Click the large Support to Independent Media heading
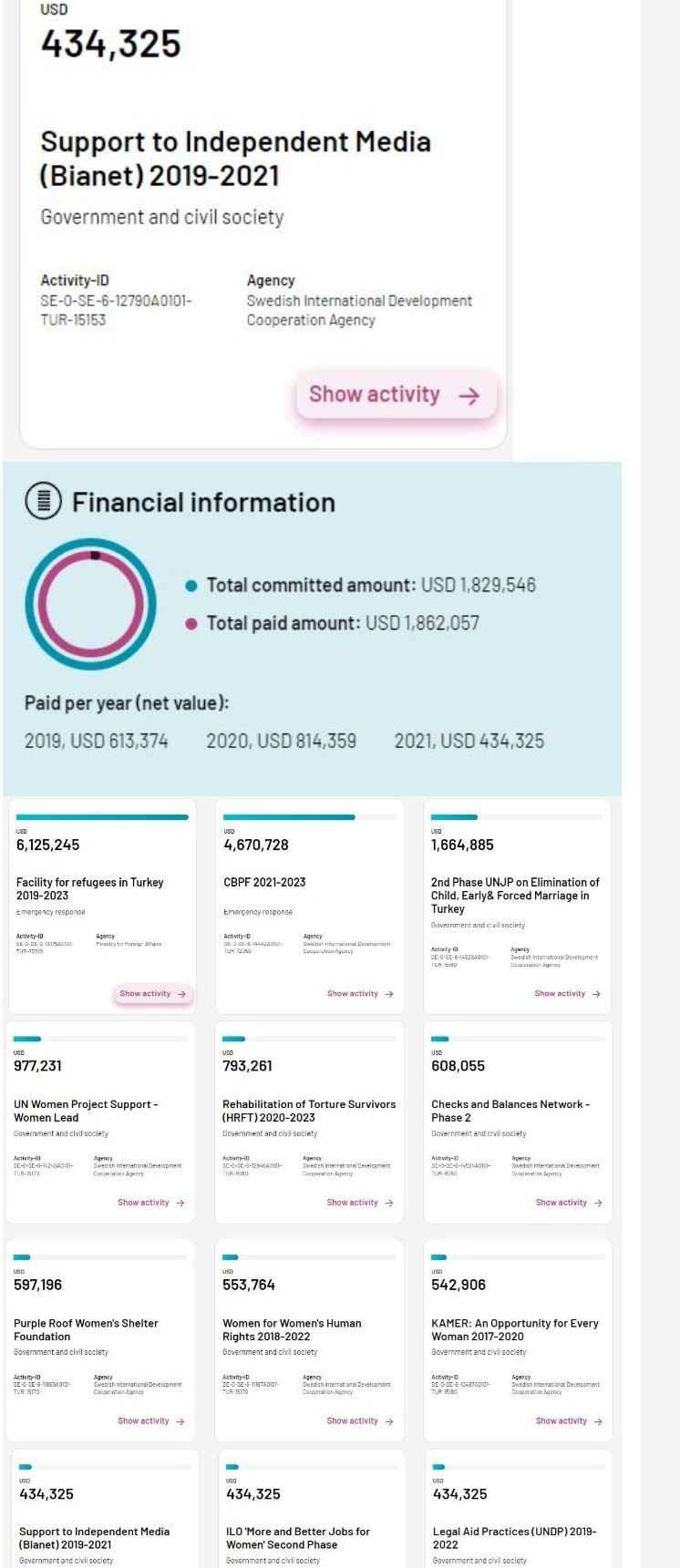 (235, 159)
